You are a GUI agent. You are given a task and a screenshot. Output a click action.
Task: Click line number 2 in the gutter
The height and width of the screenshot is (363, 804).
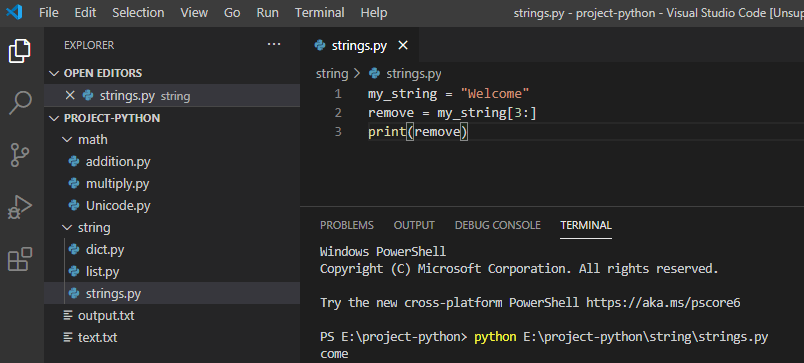337,113
